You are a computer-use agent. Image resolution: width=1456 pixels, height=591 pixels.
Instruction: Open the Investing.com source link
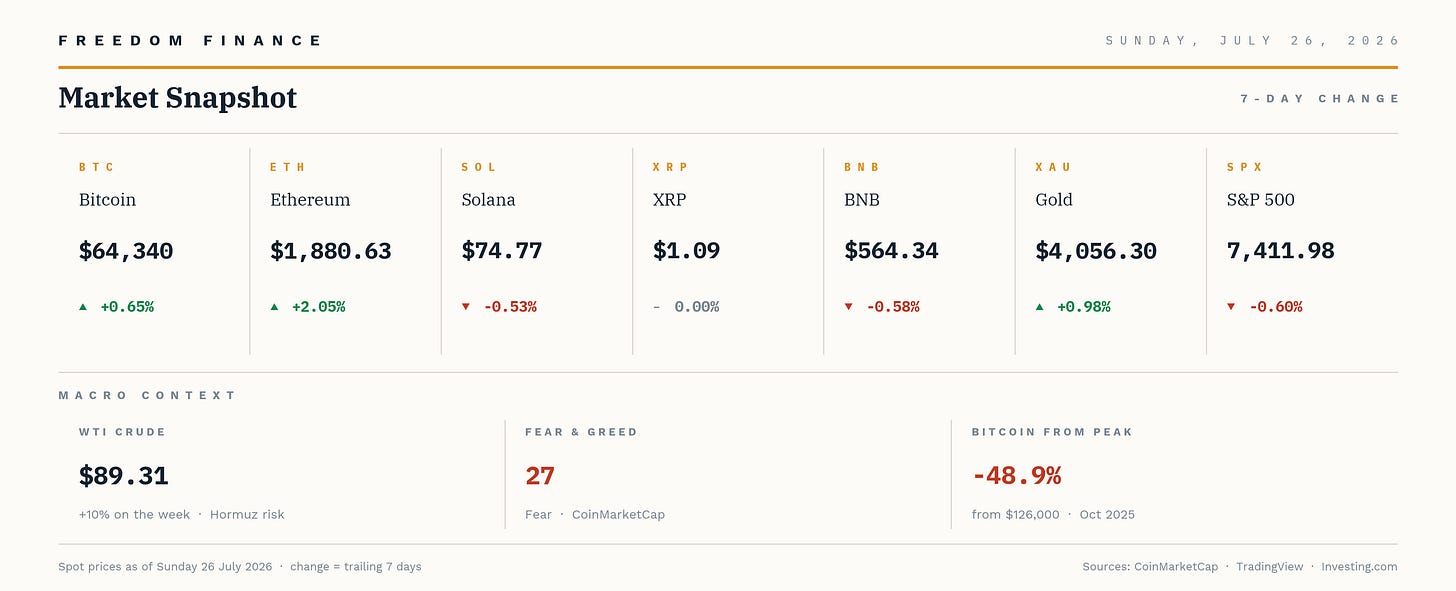[x=1359, y=567]
